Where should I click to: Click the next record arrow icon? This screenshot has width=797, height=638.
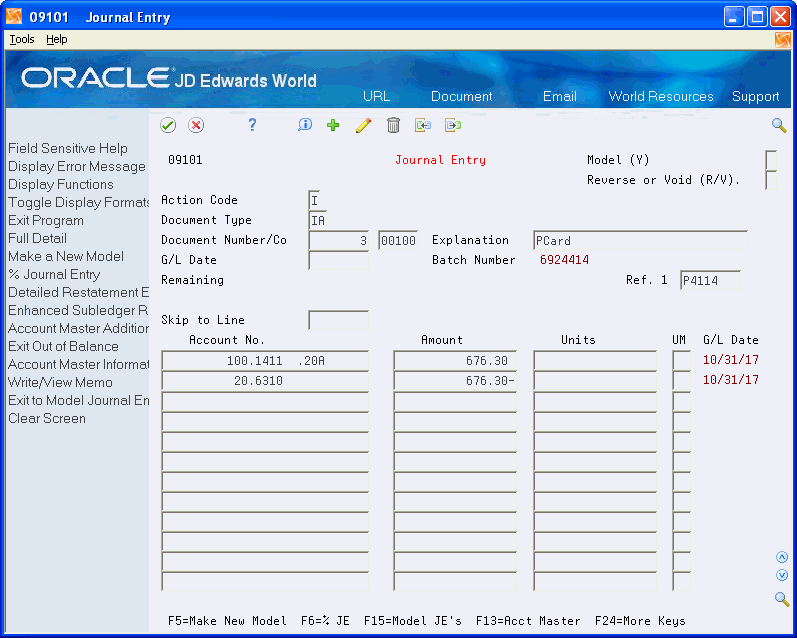[x=452, y=125]
